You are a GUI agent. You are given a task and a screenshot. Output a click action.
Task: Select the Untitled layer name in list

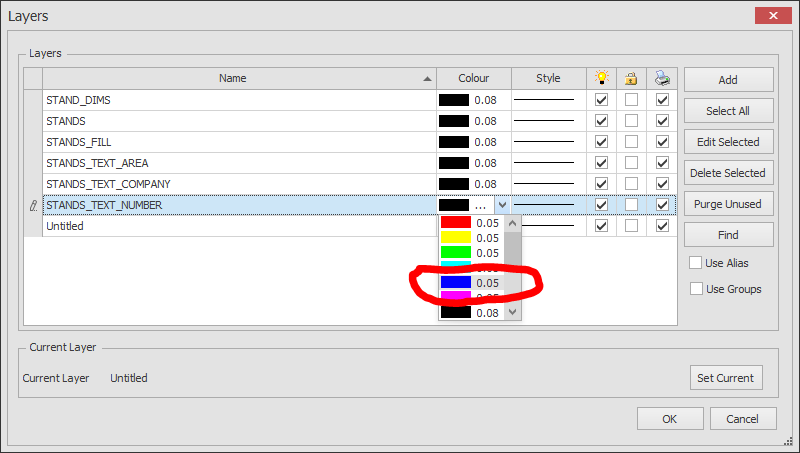coord(65,225)
